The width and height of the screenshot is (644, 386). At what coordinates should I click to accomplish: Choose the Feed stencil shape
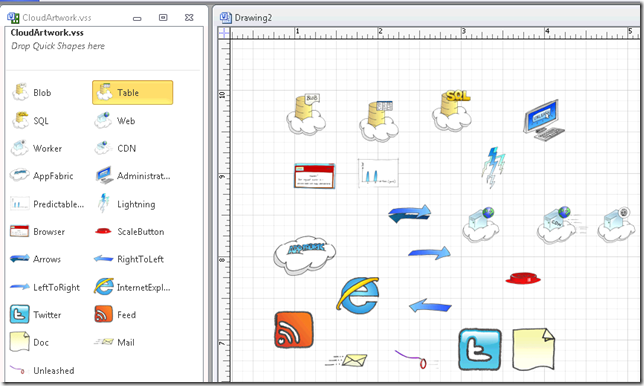tap(115, 315)
